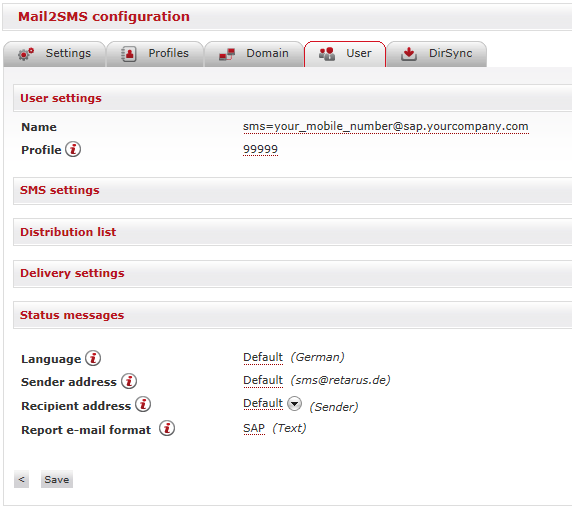Click the profile number 99999 link
The width and height of the screenshot is (572, 511).
coord(260,149)
